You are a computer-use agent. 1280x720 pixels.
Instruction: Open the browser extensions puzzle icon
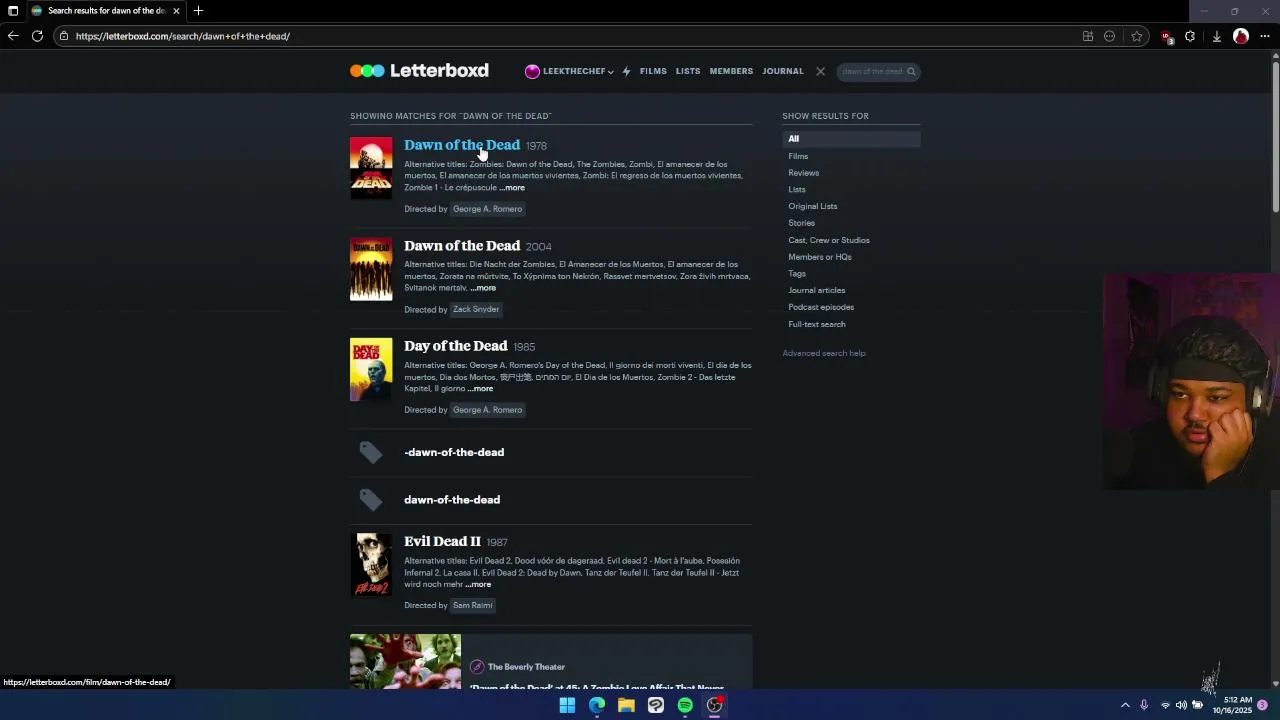point(1190,36)
